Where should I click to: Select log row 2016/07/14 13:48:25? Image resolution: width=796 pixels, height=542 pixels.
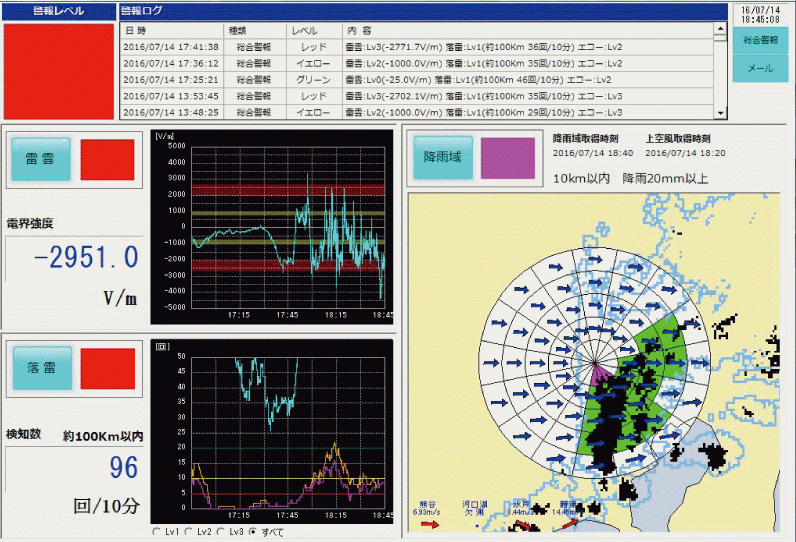pyautogui.click(x=417, y=112)
